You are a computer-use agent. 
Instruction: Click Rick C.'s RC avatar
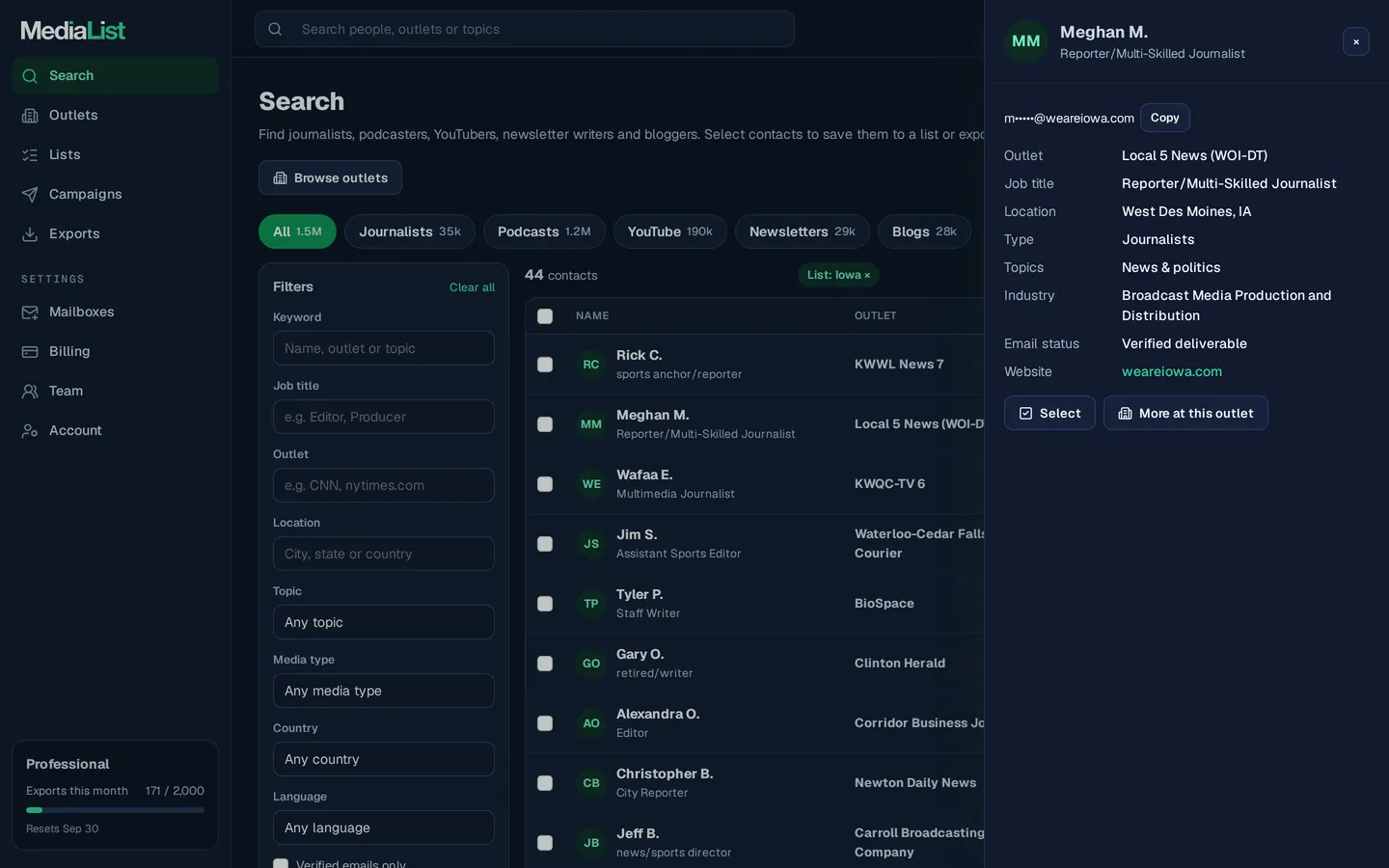coord(591,365)
